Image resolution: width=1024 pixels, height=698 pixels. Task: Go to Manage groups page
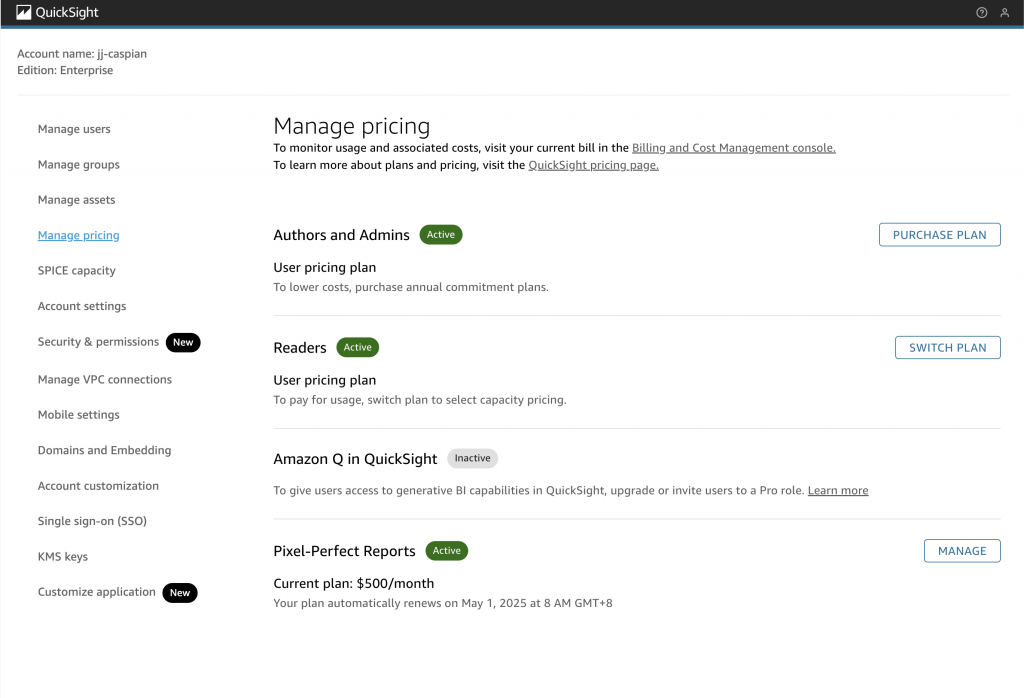click(78, 165)
